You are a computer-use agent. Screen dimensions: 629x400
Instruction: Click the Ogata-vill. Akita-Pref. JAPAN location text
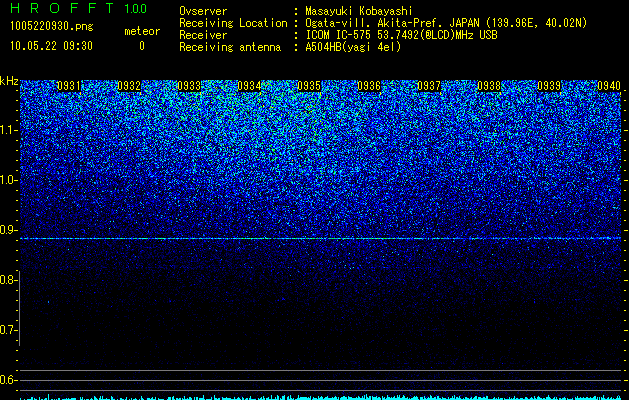coord(446,23)
